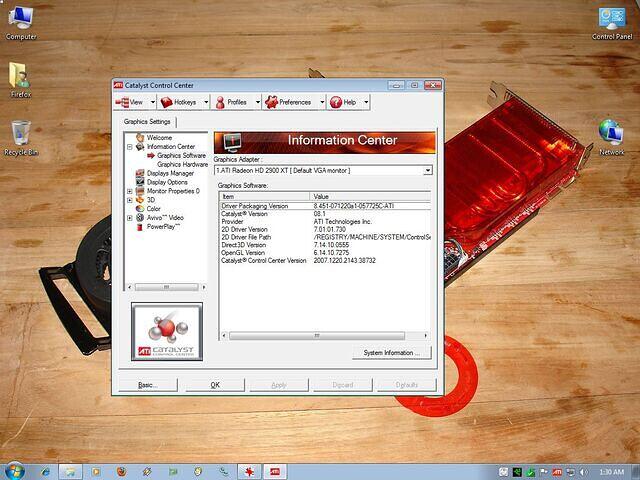
Task: Select the OpenGL Version row
Action: 325,253
